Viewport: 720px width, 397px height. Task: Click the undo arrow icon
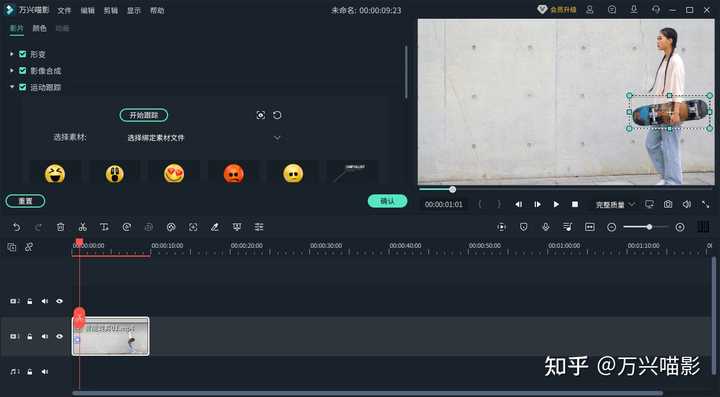coord(17,227)
